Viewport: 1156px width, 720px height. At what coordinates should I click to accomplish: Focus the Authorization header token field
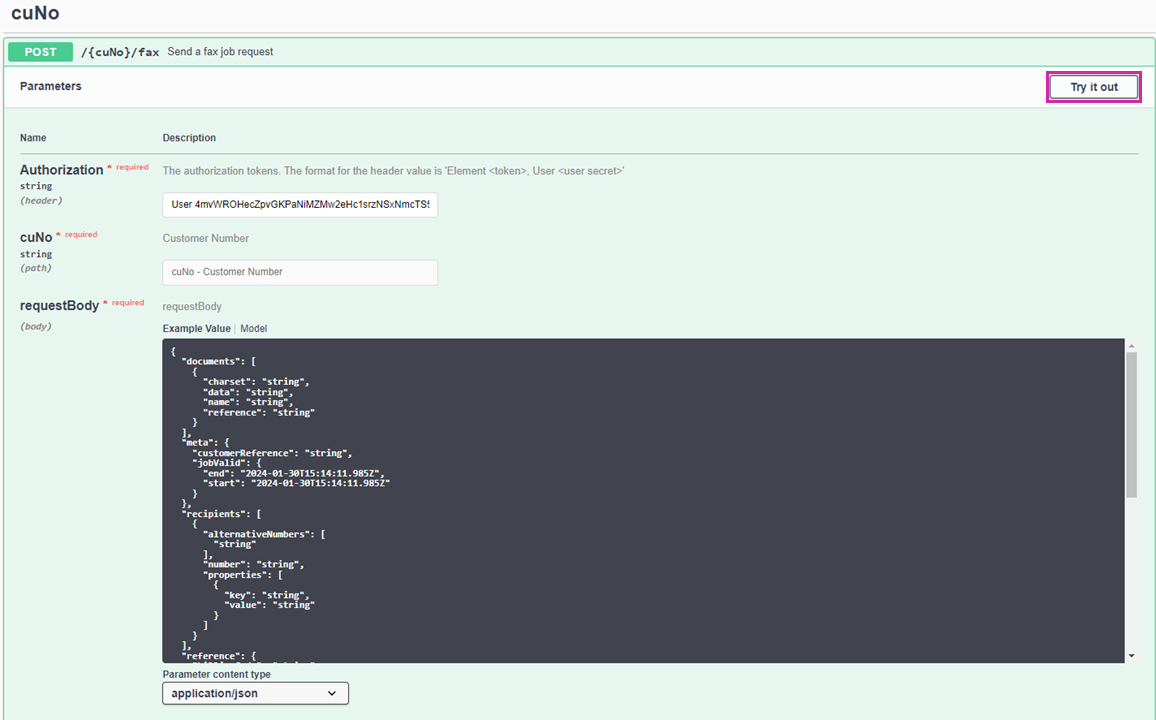tap(300, 205)
